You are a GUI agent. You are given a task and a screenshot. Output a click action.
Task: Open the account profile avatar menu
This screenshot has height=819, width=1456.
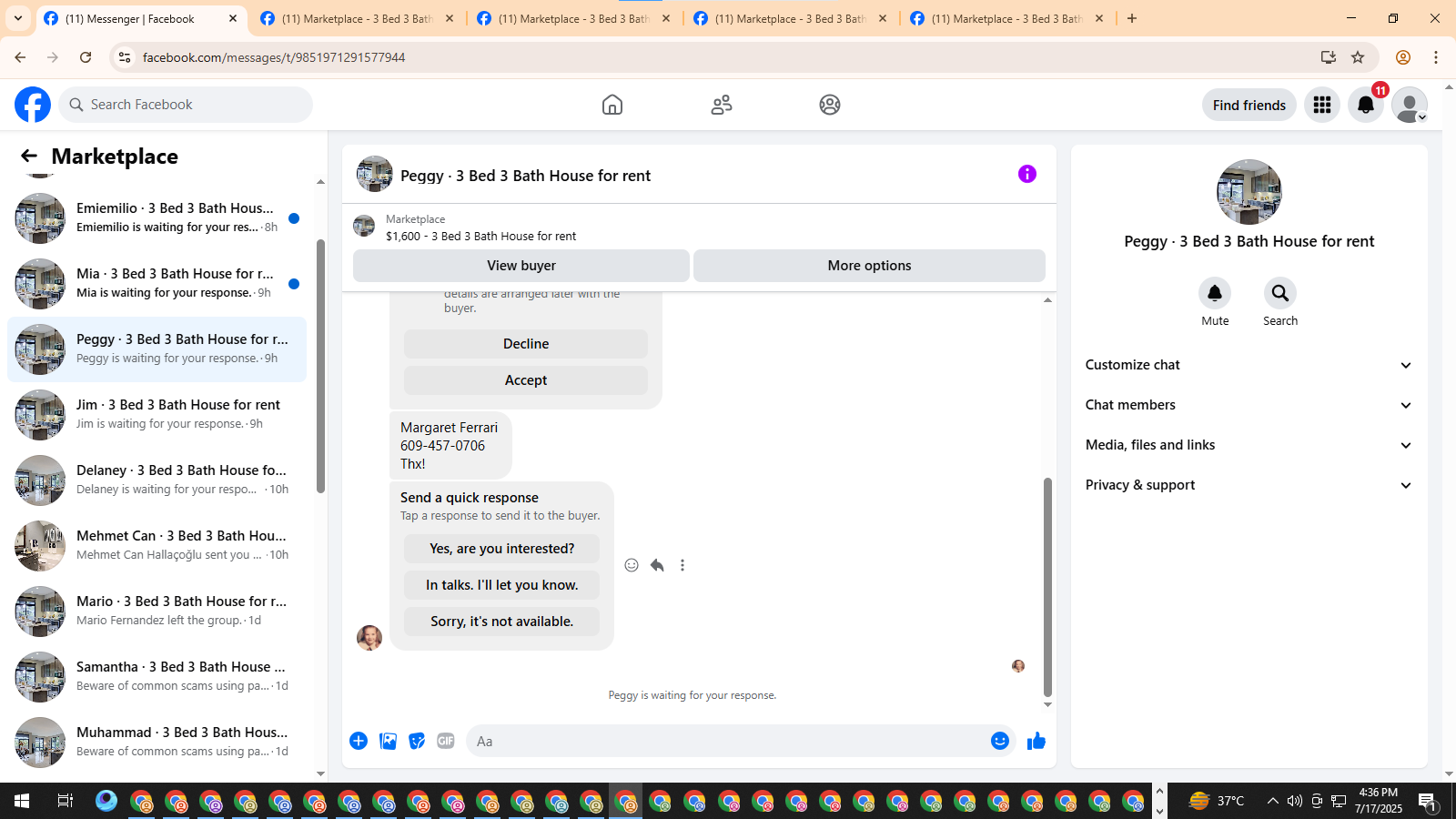[1410, 105]
